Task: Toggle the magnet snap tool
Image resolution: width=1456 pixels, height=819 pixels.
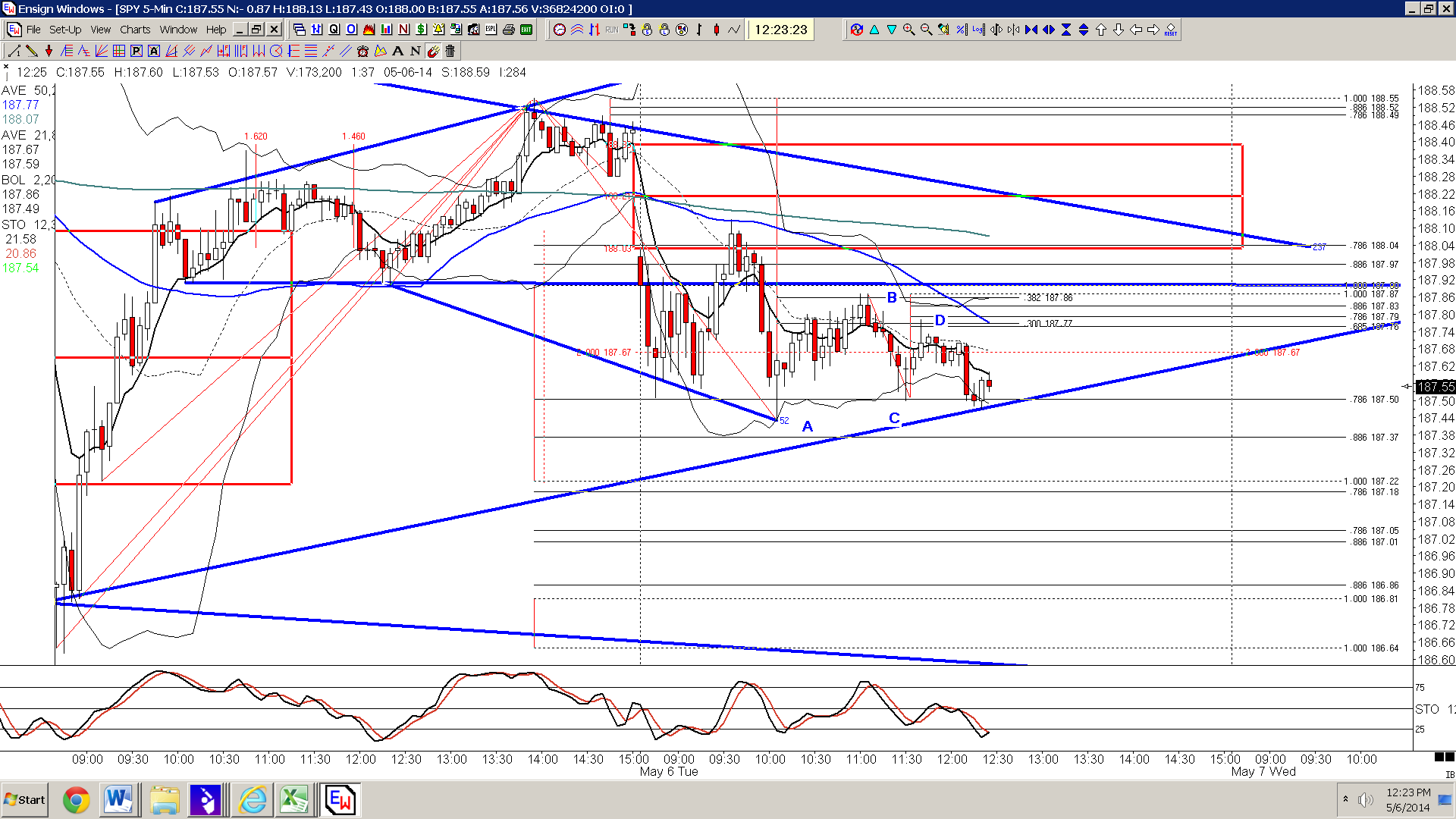Action: [433, 51]
